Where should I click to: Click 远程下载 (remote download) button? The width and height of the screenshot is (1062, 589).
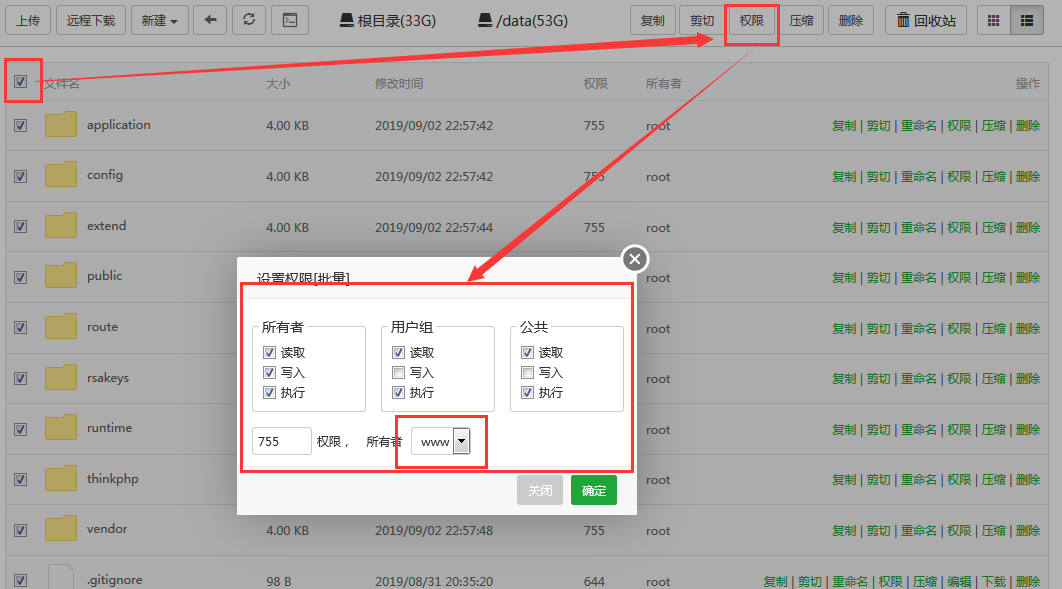click(91, 20)
